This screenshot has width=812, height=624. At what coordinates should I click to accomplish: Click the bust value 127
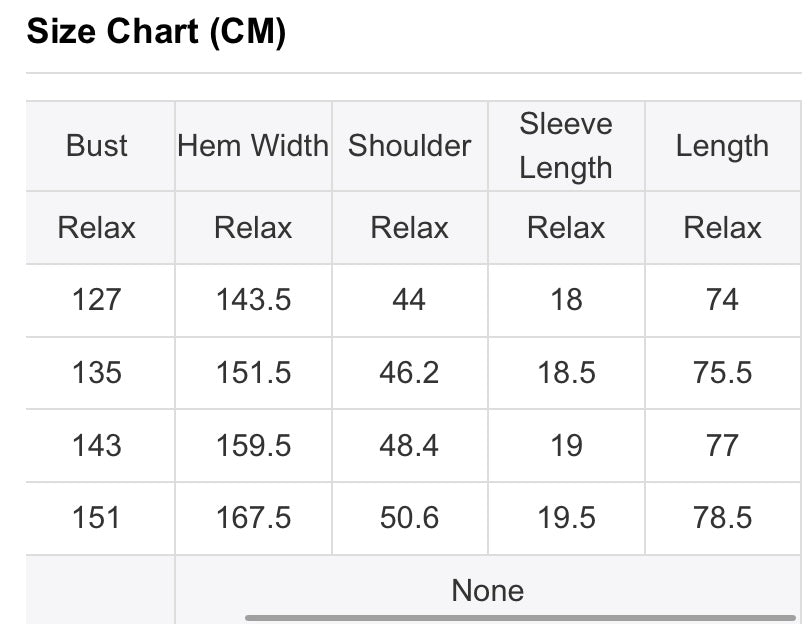coord(97,300)
